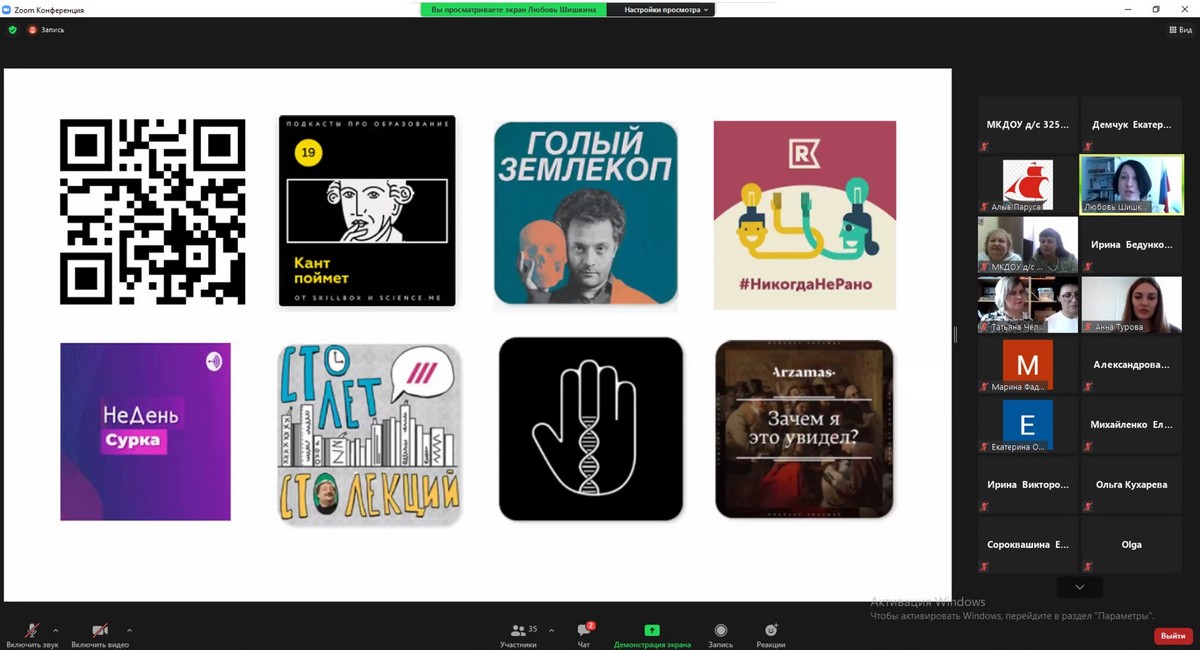Image resolution: width=1200 pixels, height=650 pixels.
Task: Open the Участники participants panel
Action: [x=518, y=634]
